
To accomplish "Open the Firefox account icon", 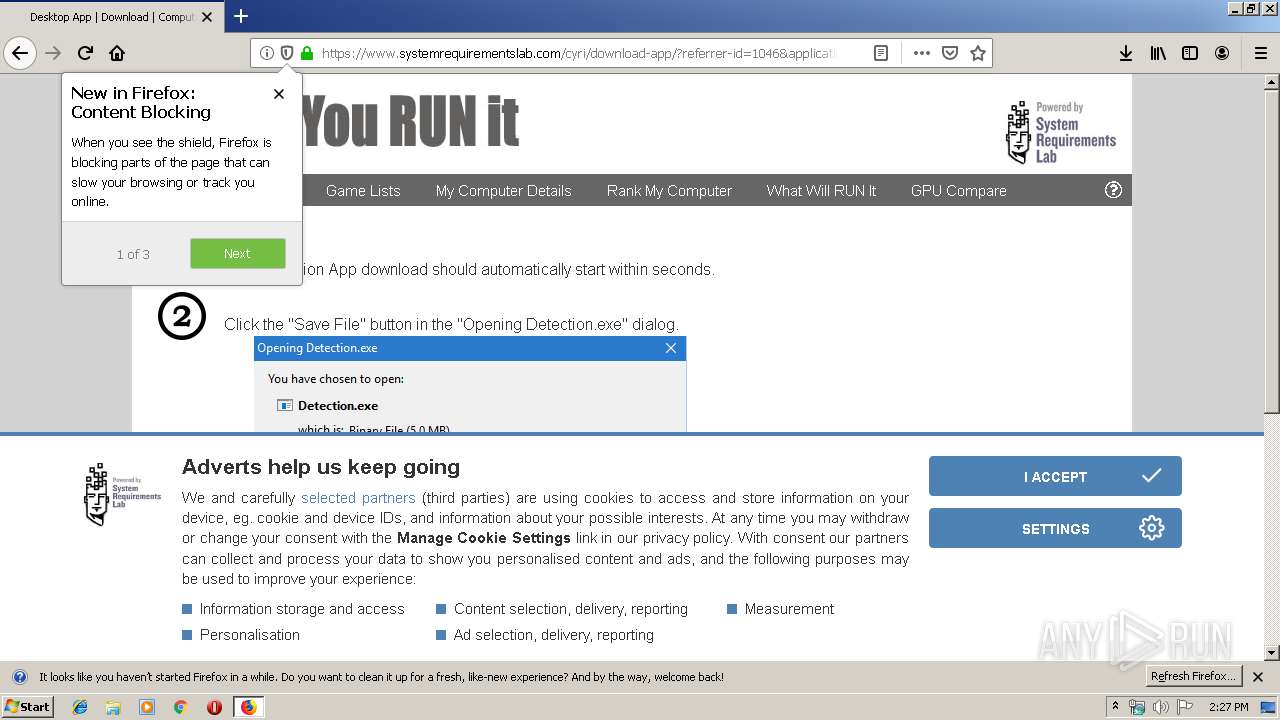I will point(1222,53).
